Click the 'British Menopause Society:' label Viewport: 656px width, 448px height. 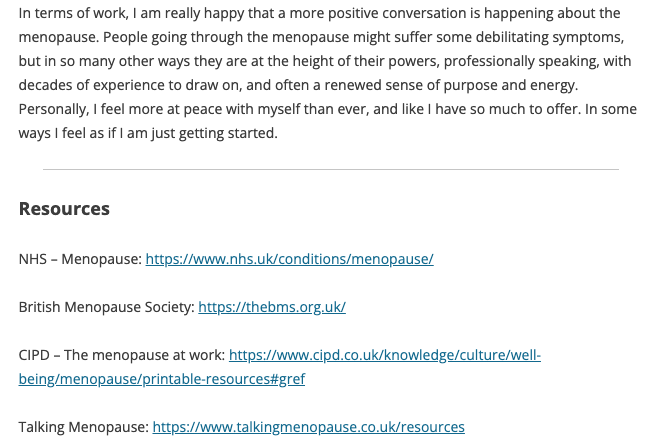click(x=106, y=307)
